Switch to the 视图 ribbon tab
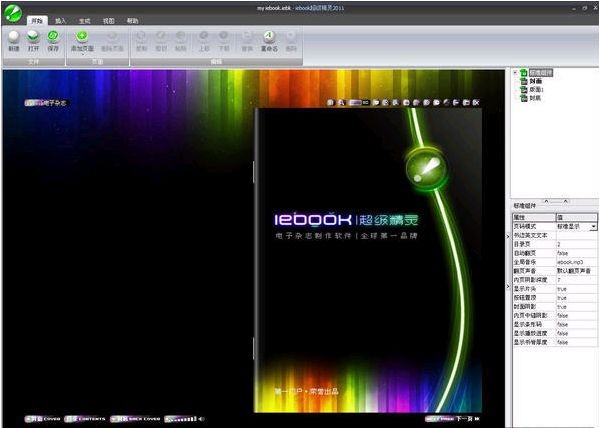Screen dimensions: 599x428 (x=108, y=21)
